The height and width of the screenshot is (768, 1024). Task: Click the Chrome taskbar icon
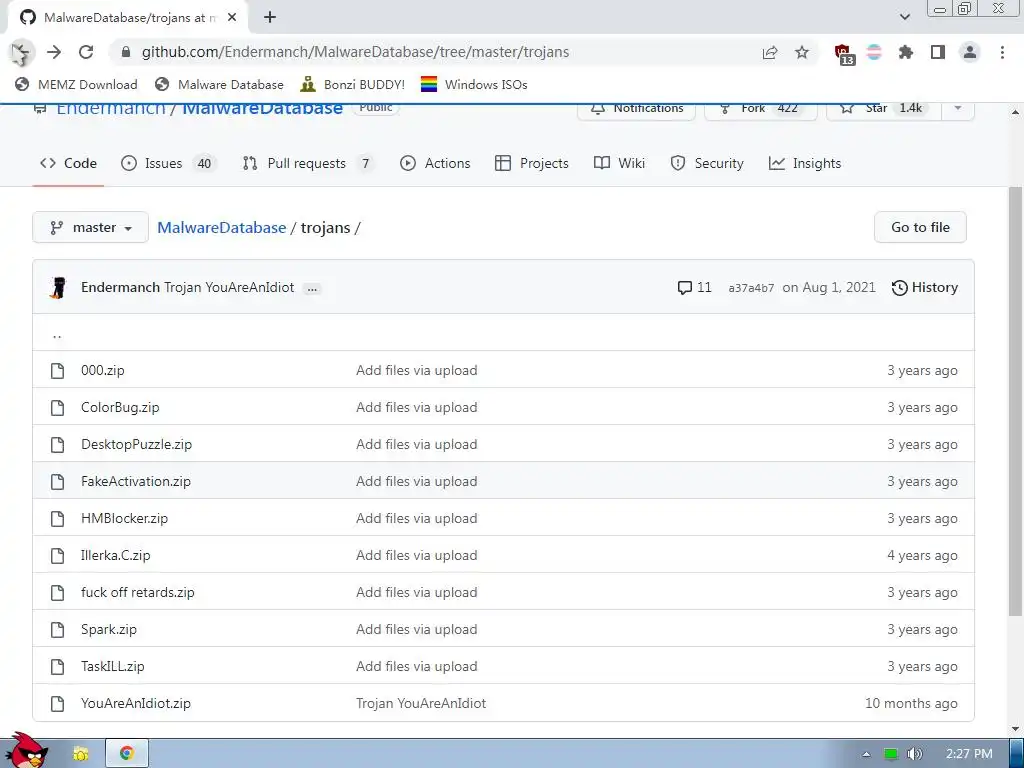pyautogui.click(x=127, y=754)
